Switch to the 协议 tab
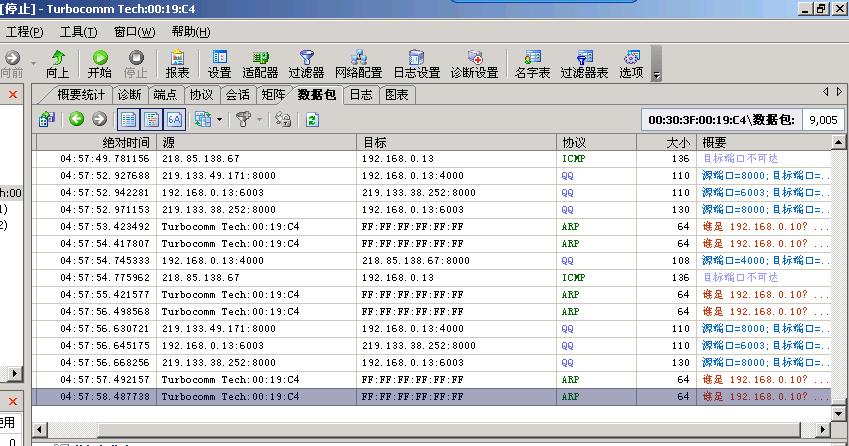Viewport: 849px width, 446px height. click(201, 95)
